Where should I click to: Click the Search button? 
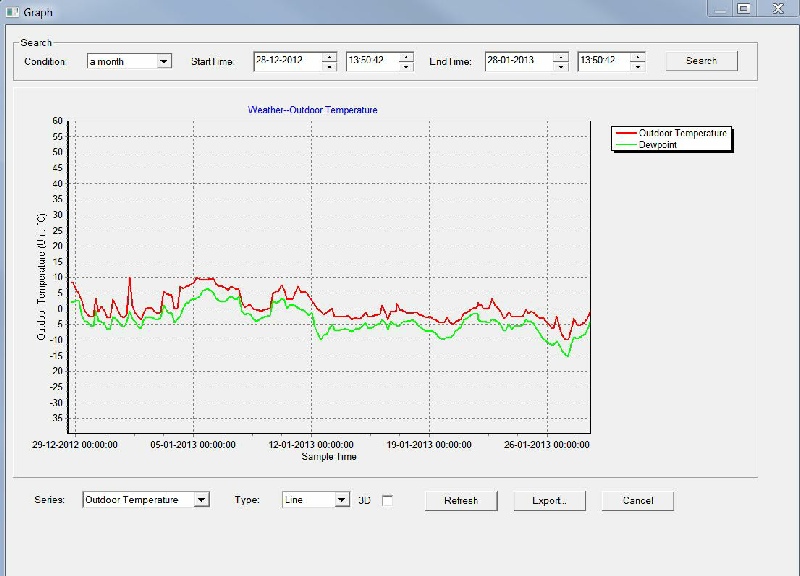pyautogui.click(x=701, y=61)
